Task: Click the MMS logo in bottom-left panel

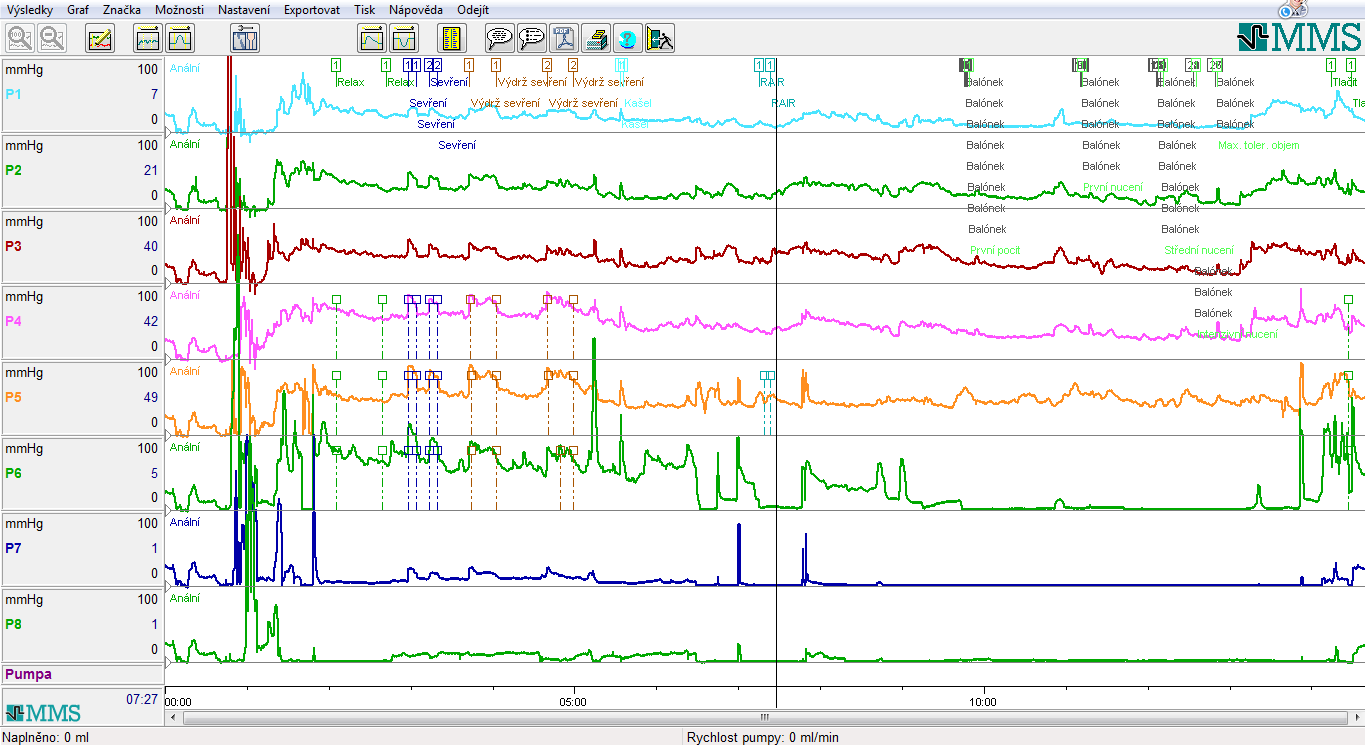Action: tap(42, 713)
